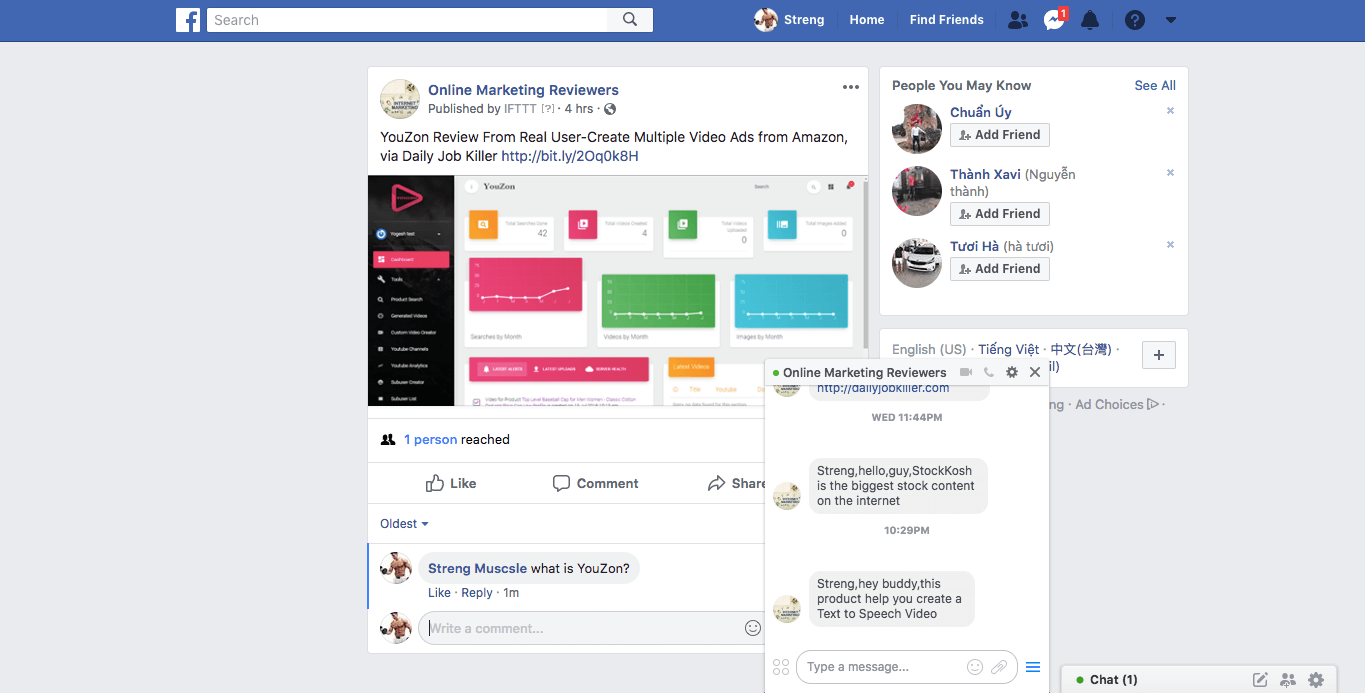Open the help question mark icon
The width and height of the screenshot is (1365, 693).
tap(1134, 20)
